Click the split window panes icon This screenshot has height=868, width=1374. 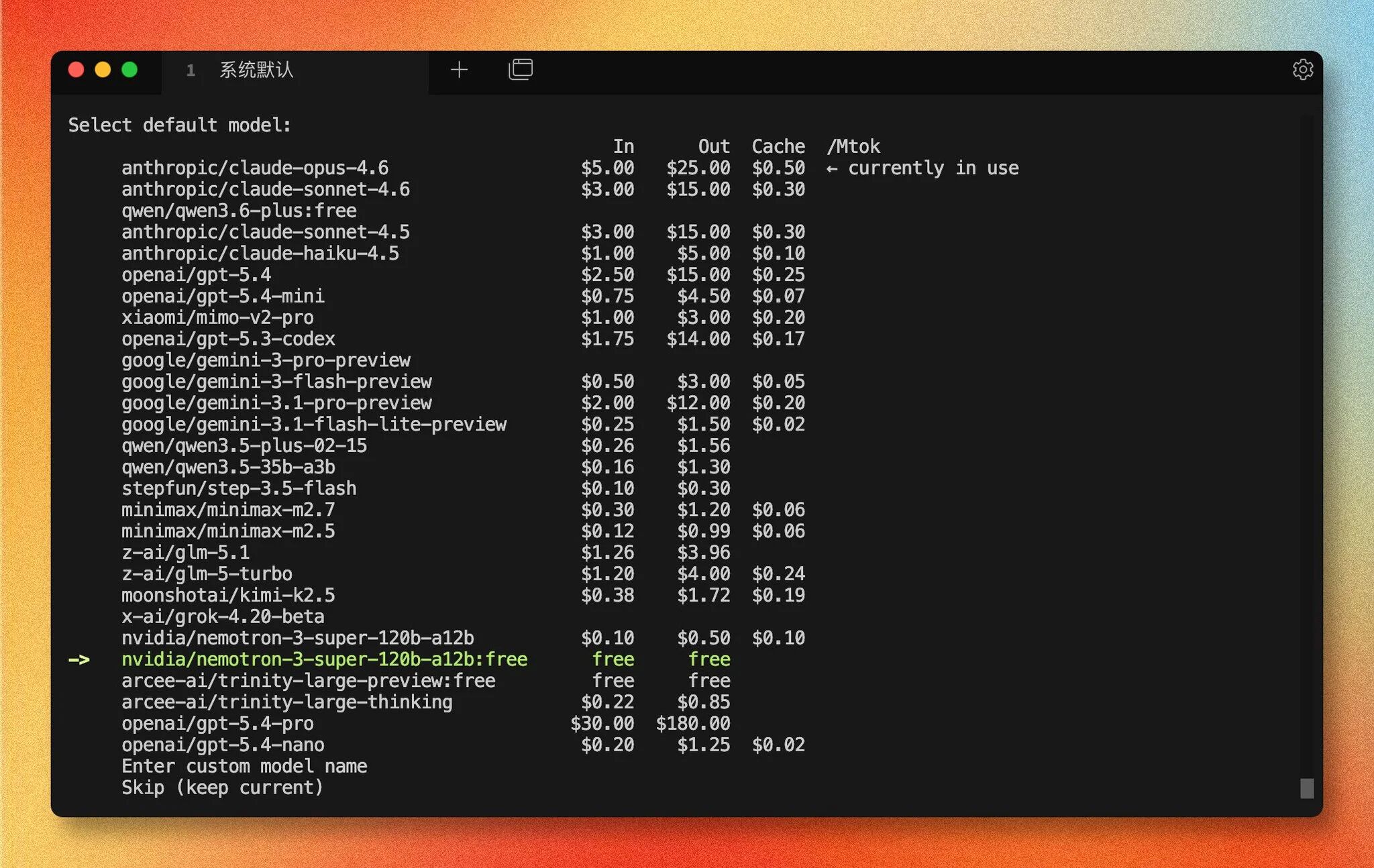click(x=521, y=69)
